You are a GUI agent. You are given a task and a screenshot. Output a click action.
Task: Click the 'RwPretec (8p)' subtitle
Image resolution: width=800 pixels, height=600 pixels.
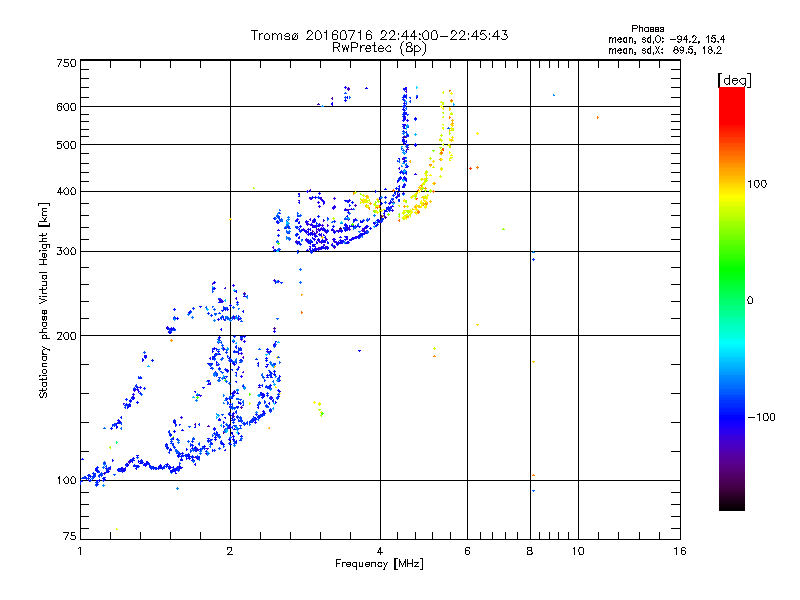click(x=379, y=48)
